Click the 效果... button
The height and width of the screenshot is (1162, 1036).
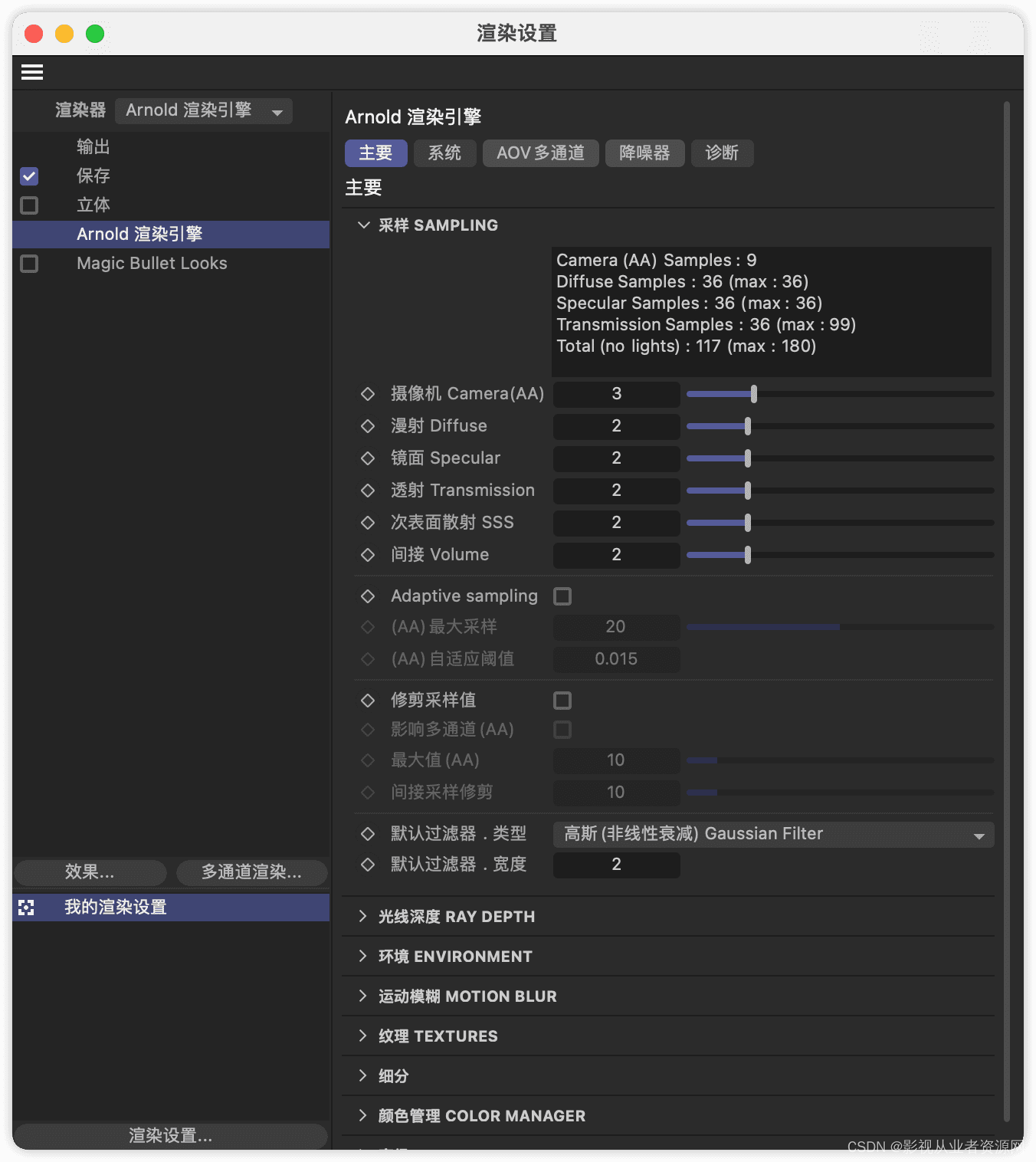click(x=90, y=872)
